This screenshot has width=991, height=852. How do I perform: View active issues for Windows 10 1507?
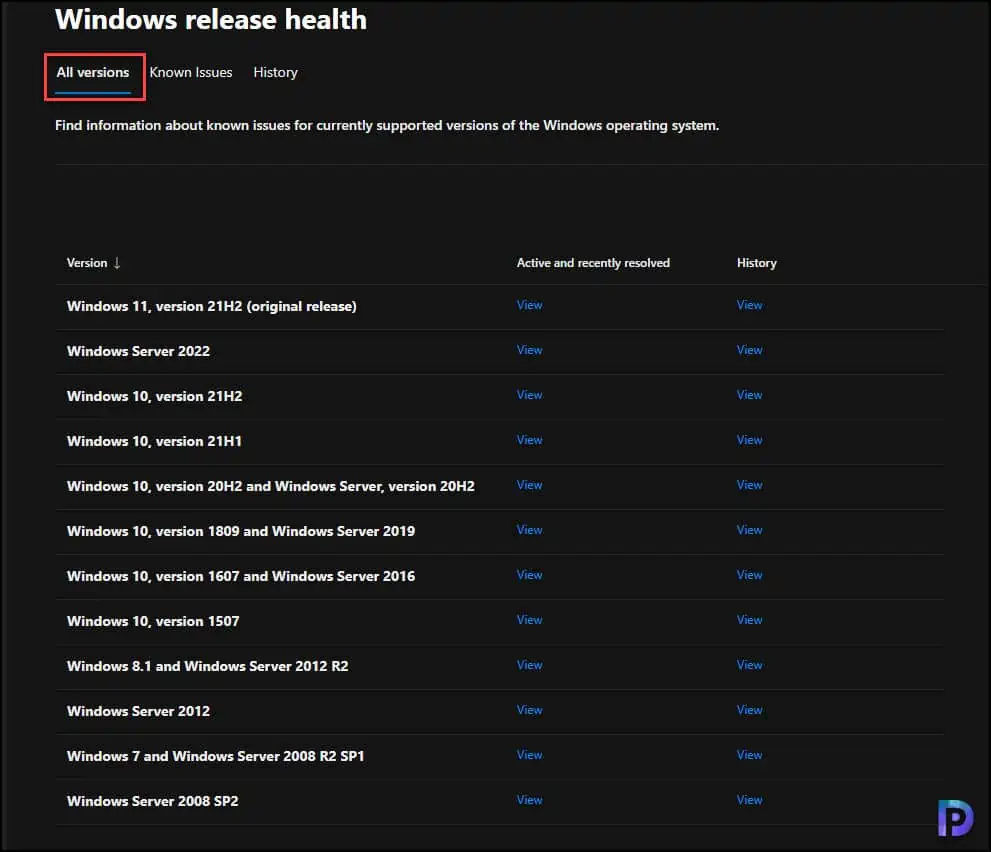click(530, 620)
